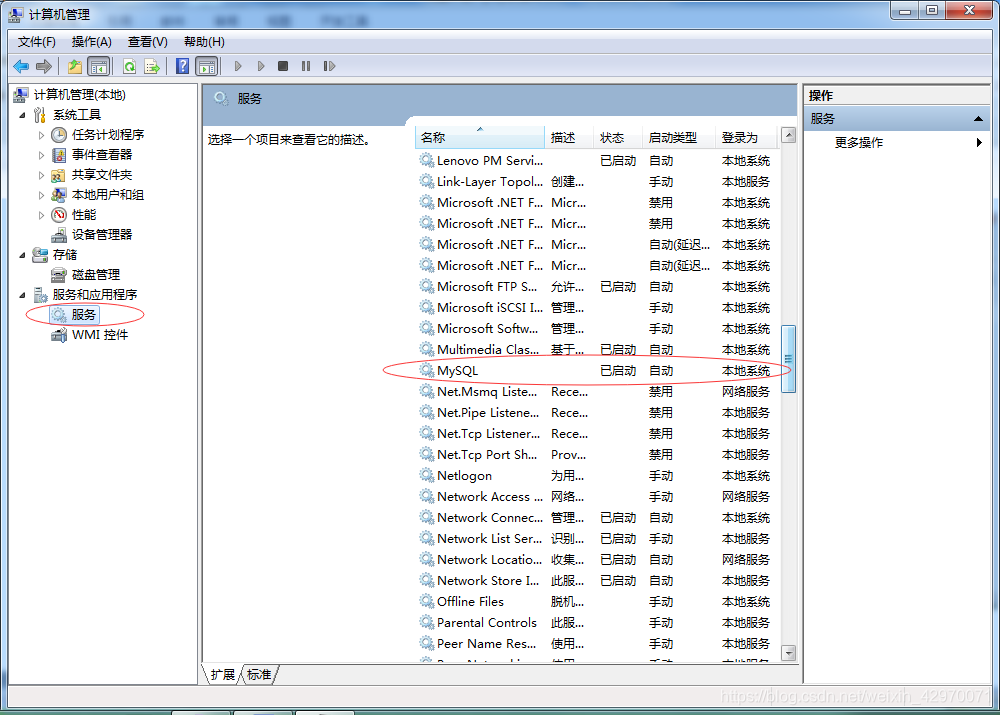Collapse the 存储 tree node
The height and width of the screenshot is (715, 1000).
(23, 255)
